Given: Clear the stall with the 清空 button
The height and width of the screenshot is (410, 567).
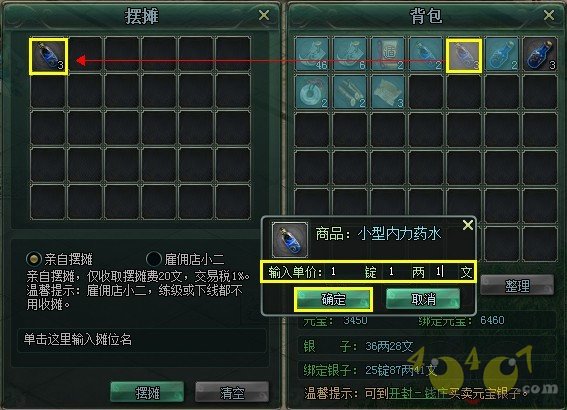Looking at the screenshot, I should click(x=232, y=392).
